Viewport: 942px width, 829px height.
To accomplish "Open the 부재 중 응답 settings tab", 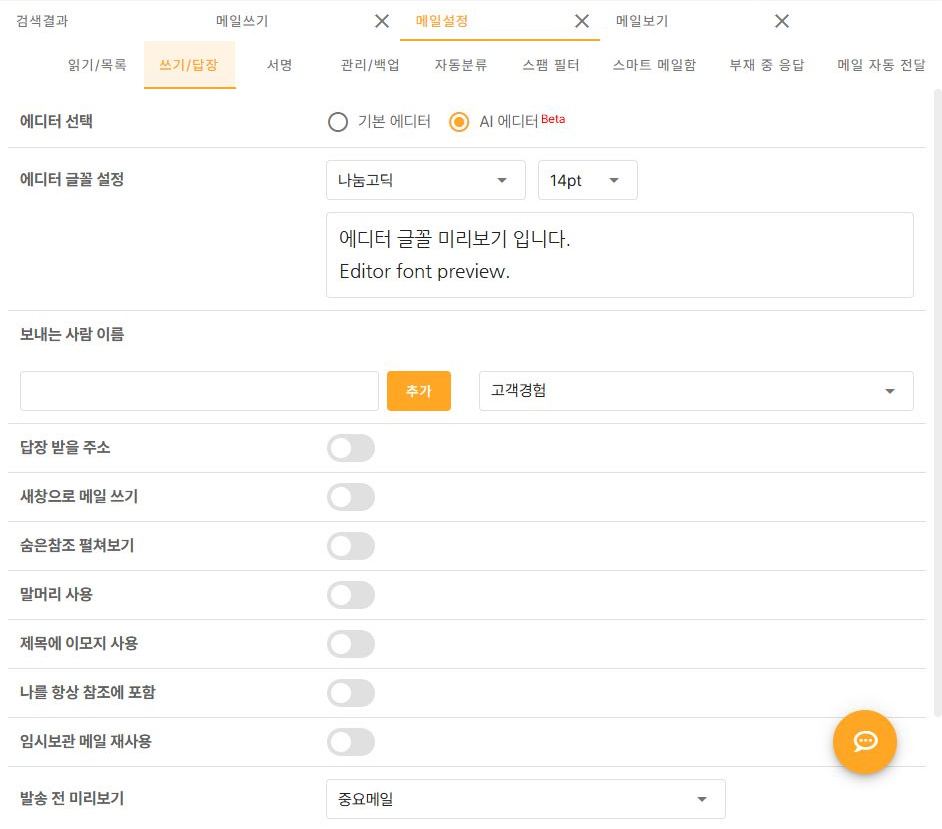I will [x=767, y=65].
